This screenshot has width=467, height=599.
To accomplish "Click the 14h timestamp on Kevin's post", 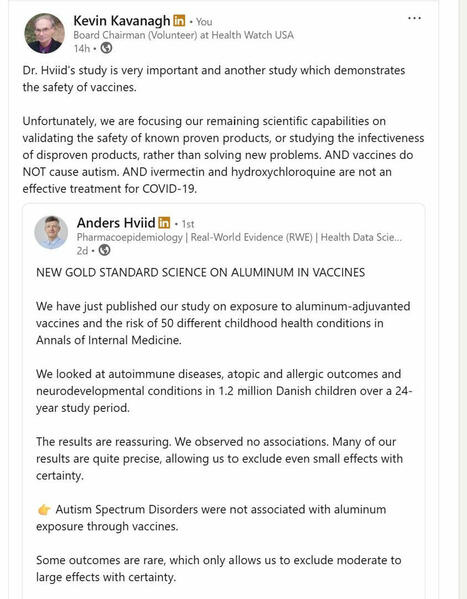I will [x=82, y=49].
